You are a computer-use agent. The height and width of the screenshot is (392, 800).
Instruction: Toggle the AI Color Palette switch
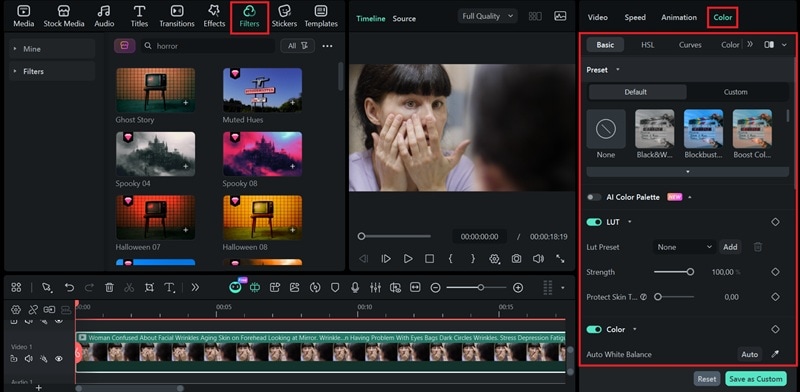point(594,197)
